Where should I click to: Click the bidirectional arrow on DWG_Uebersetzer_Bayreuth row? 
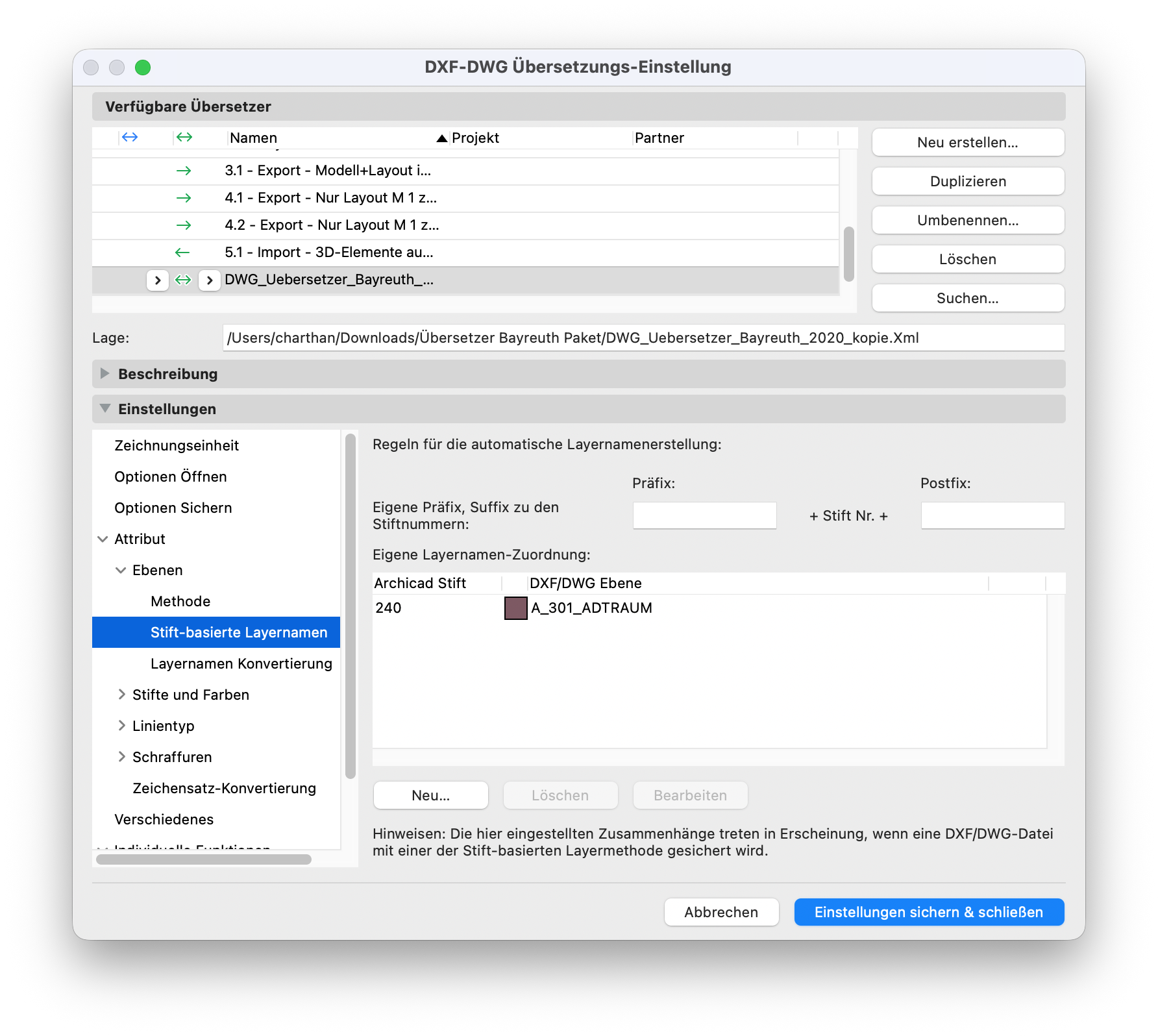(184, 280)
